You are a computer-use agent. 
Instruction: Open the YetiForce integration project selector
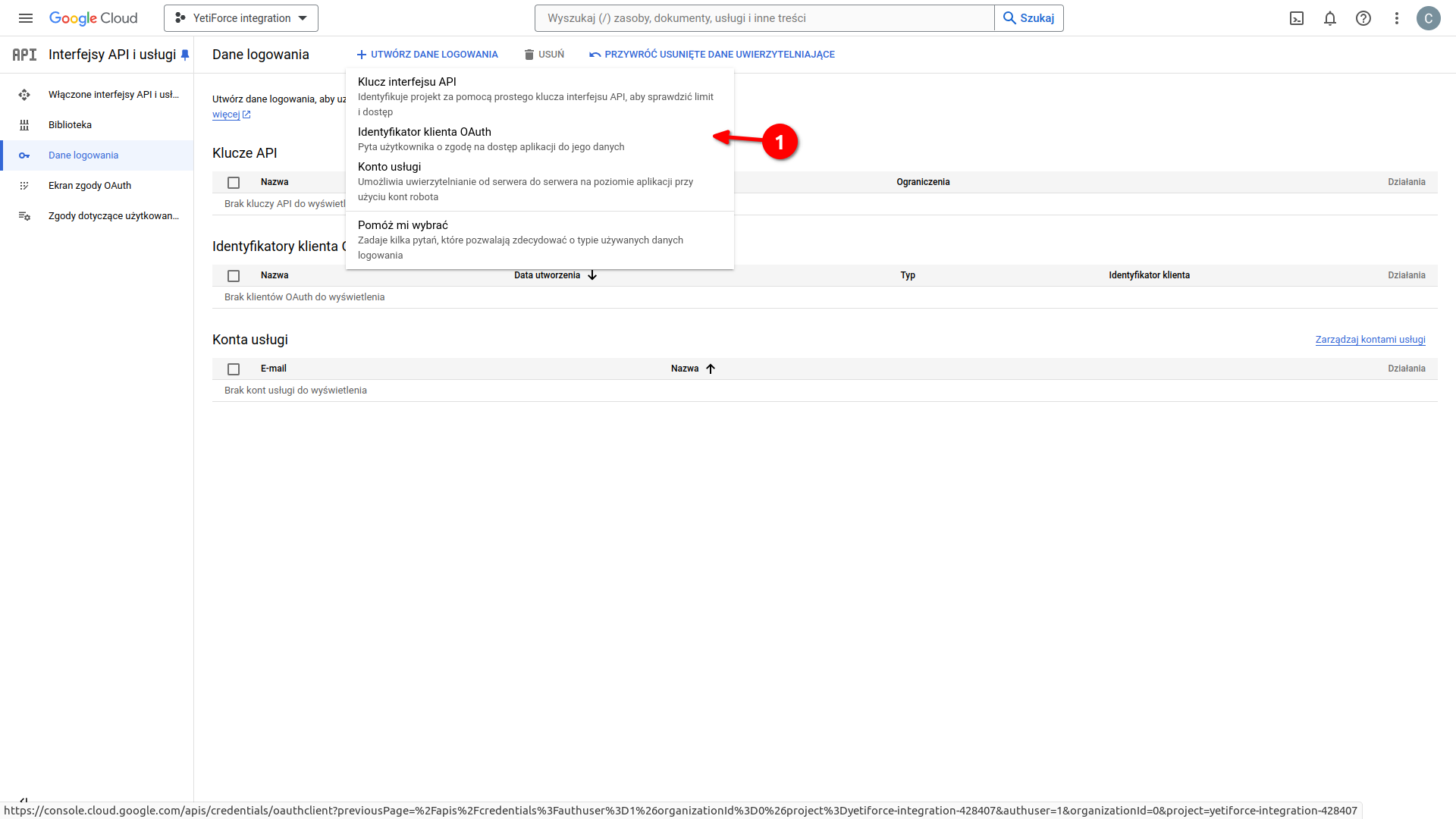pos(241,18)
